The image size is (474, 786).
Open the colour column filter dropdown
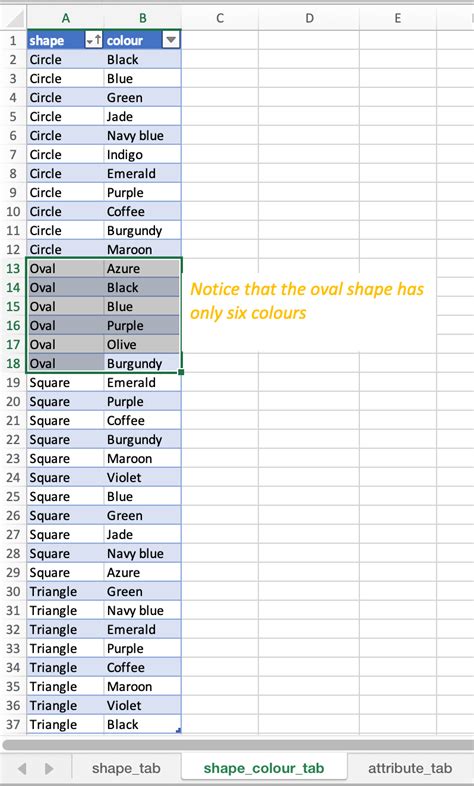click(171, 40)
